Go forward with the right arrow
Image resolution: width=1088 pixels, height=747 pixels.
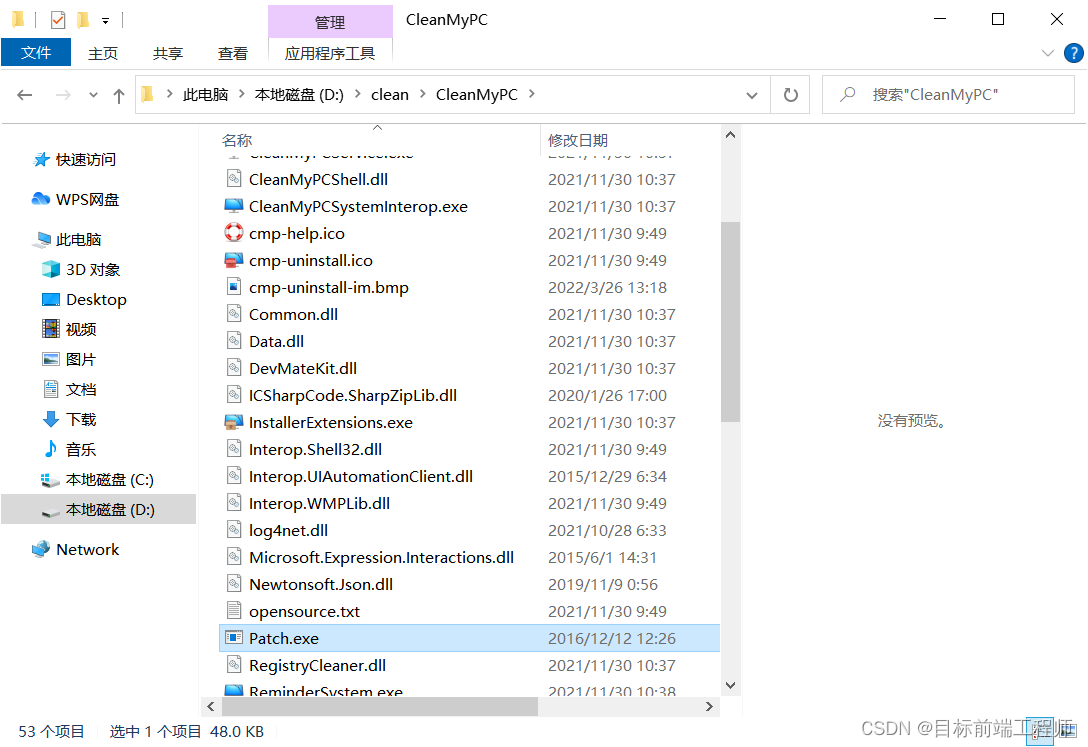[63, 95]
